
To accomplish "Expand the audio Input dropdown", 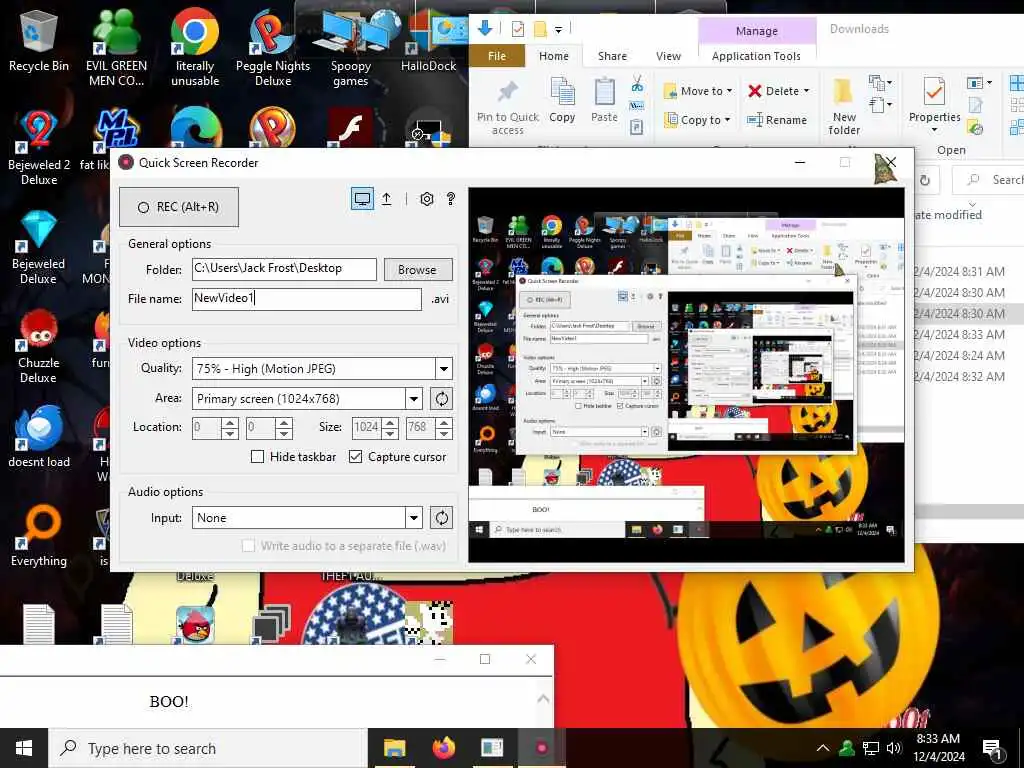I will (x=414, y=518).
